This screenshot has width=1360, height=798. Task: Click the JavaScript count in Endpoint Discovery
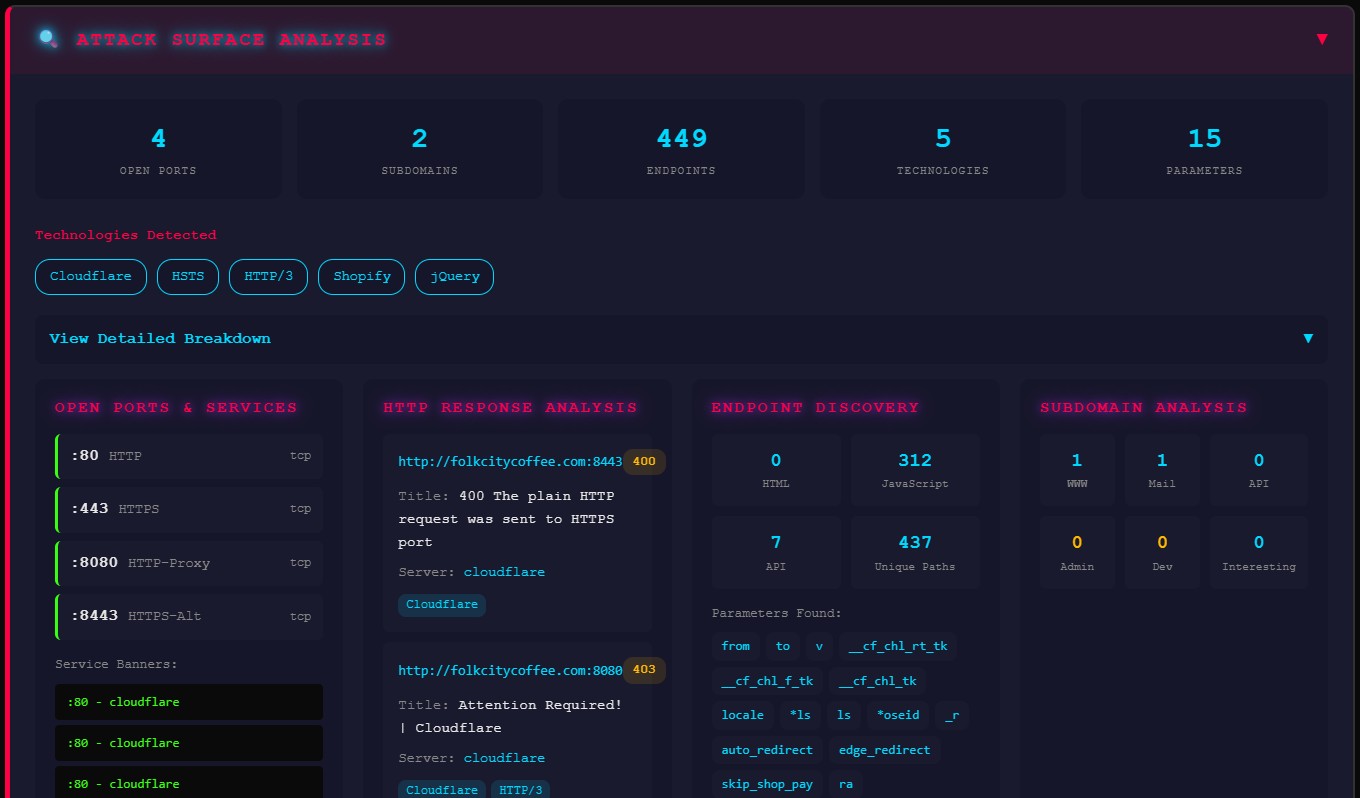[x=914, y=470]
